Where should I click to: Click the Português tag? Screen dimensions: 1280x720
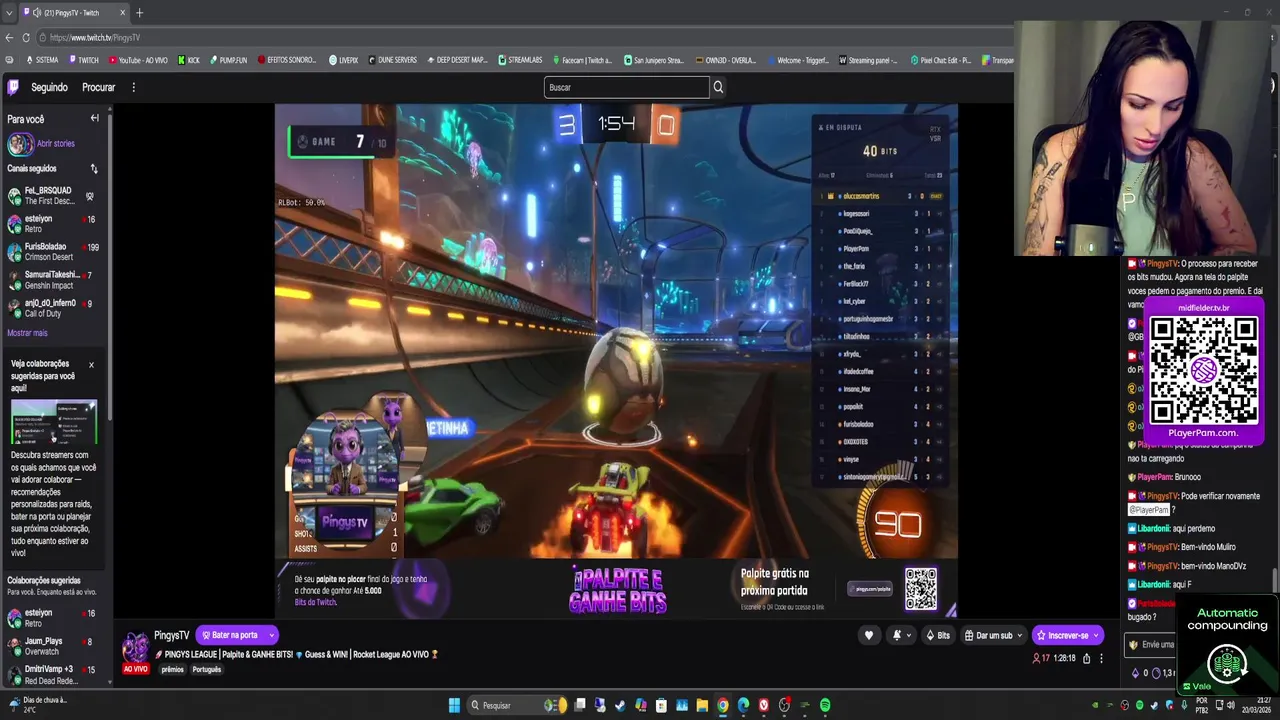coord(206,669)
